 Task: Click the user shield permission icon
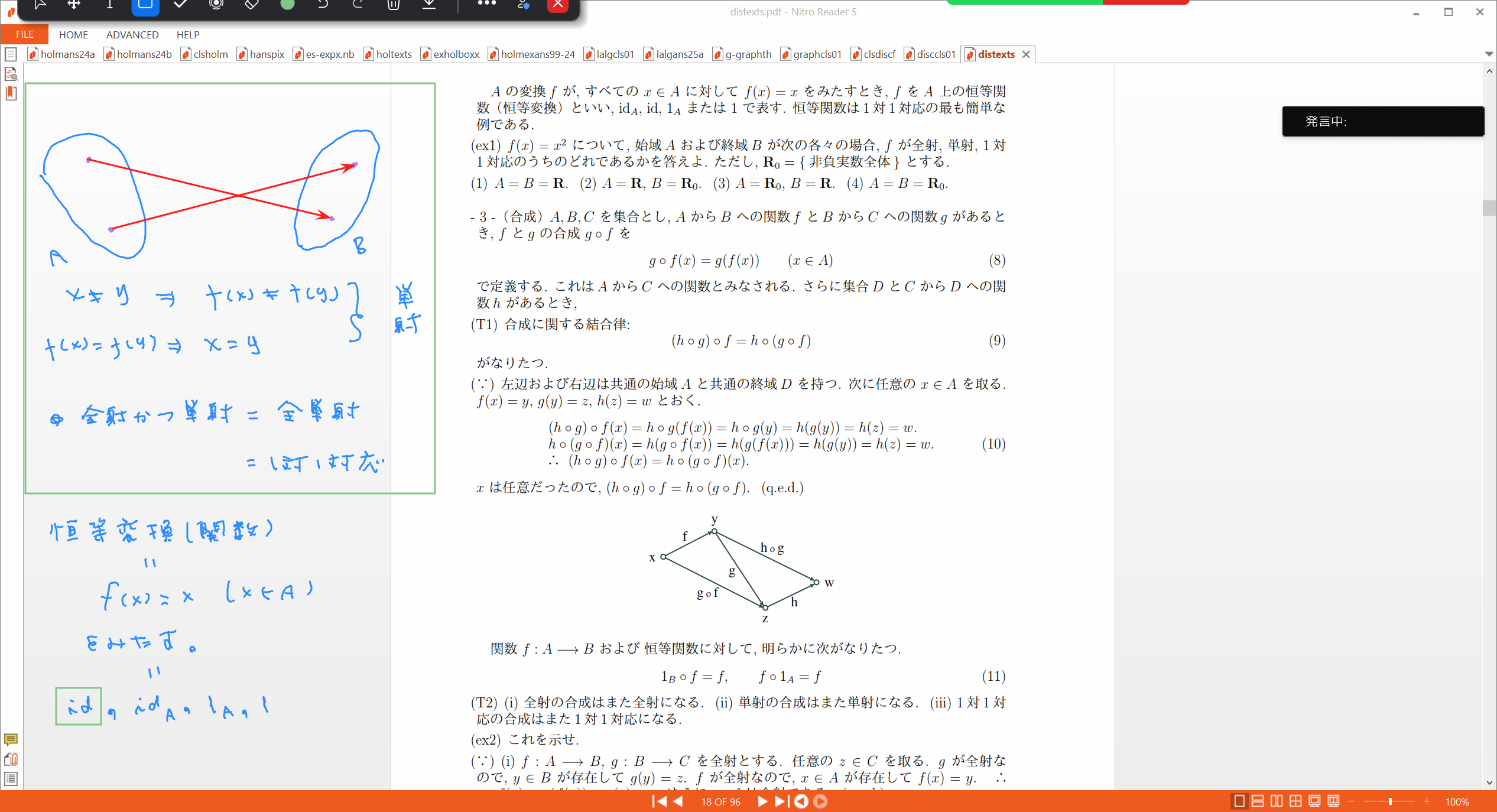(523, 5)
